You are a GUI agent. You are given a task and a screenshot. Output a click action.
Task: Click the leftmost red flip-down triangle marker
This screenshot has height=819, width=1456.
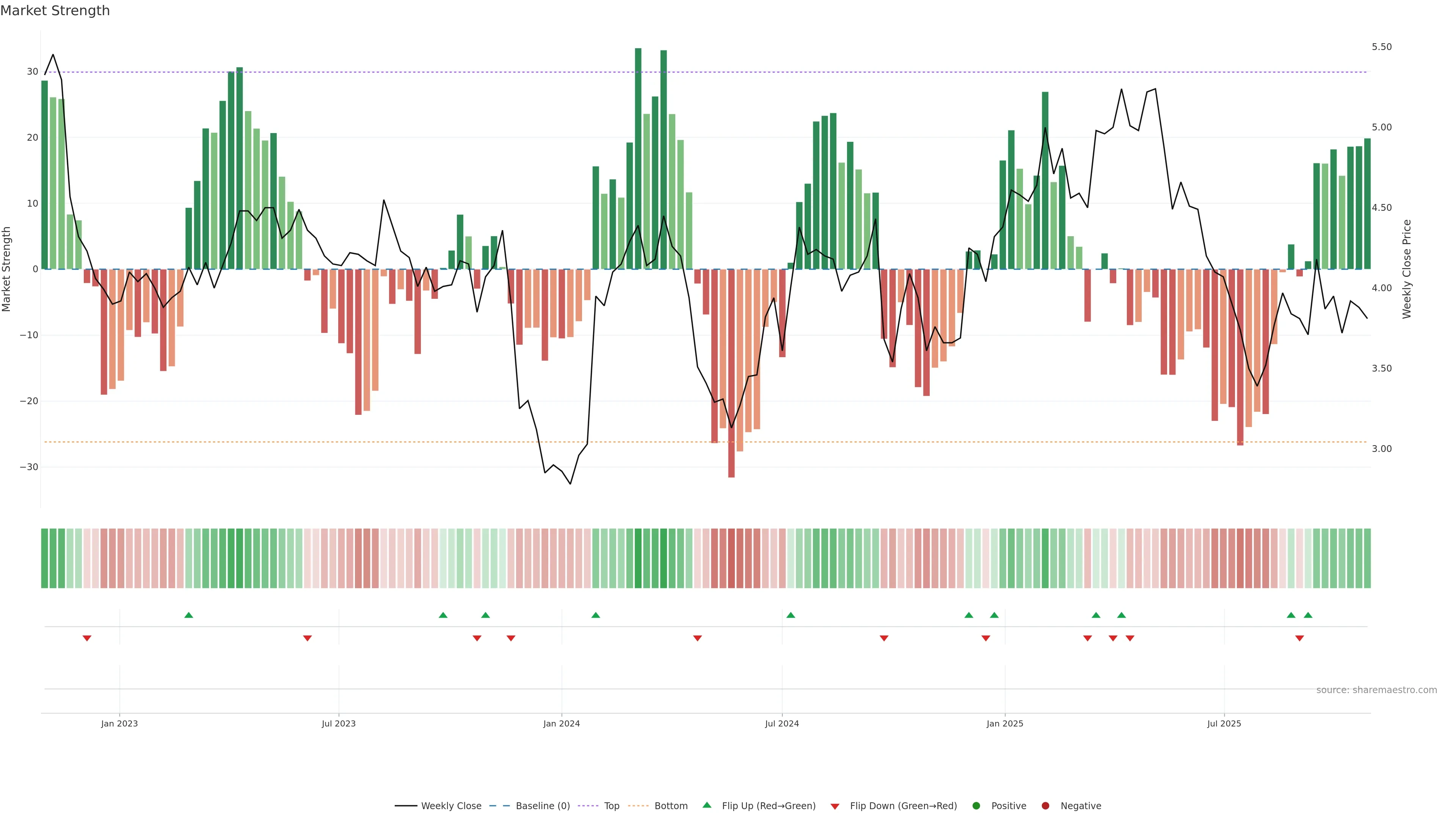(x=87, y=638)
